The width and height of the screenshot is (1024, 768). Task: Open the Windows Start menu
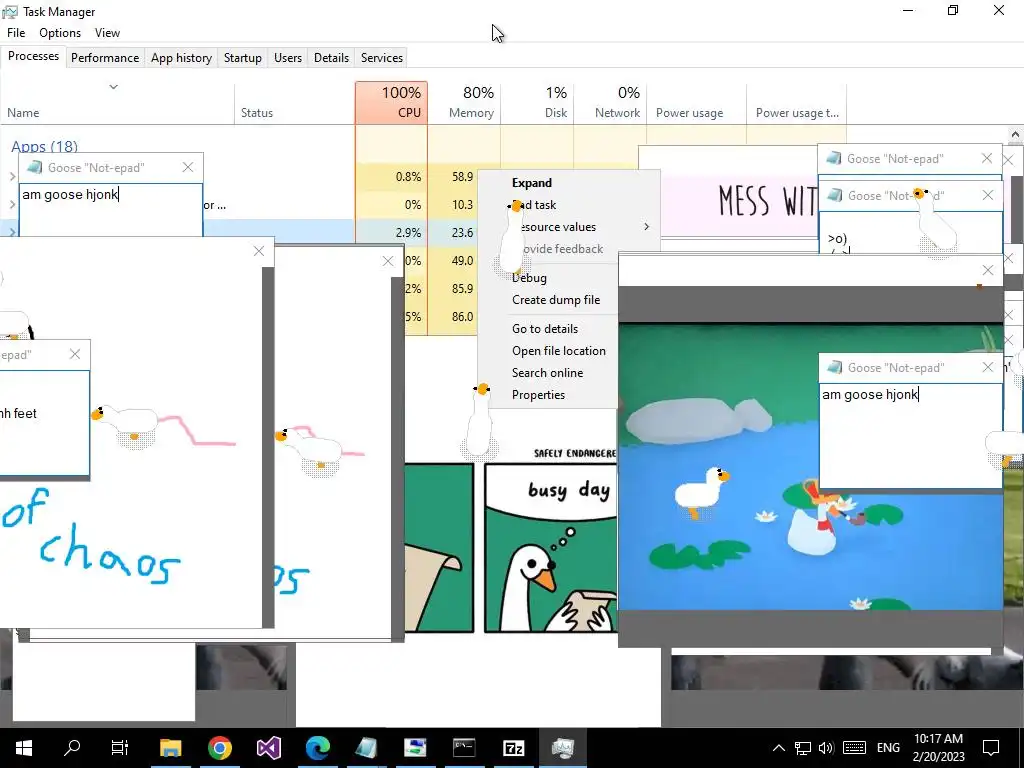tap(24, 748)
